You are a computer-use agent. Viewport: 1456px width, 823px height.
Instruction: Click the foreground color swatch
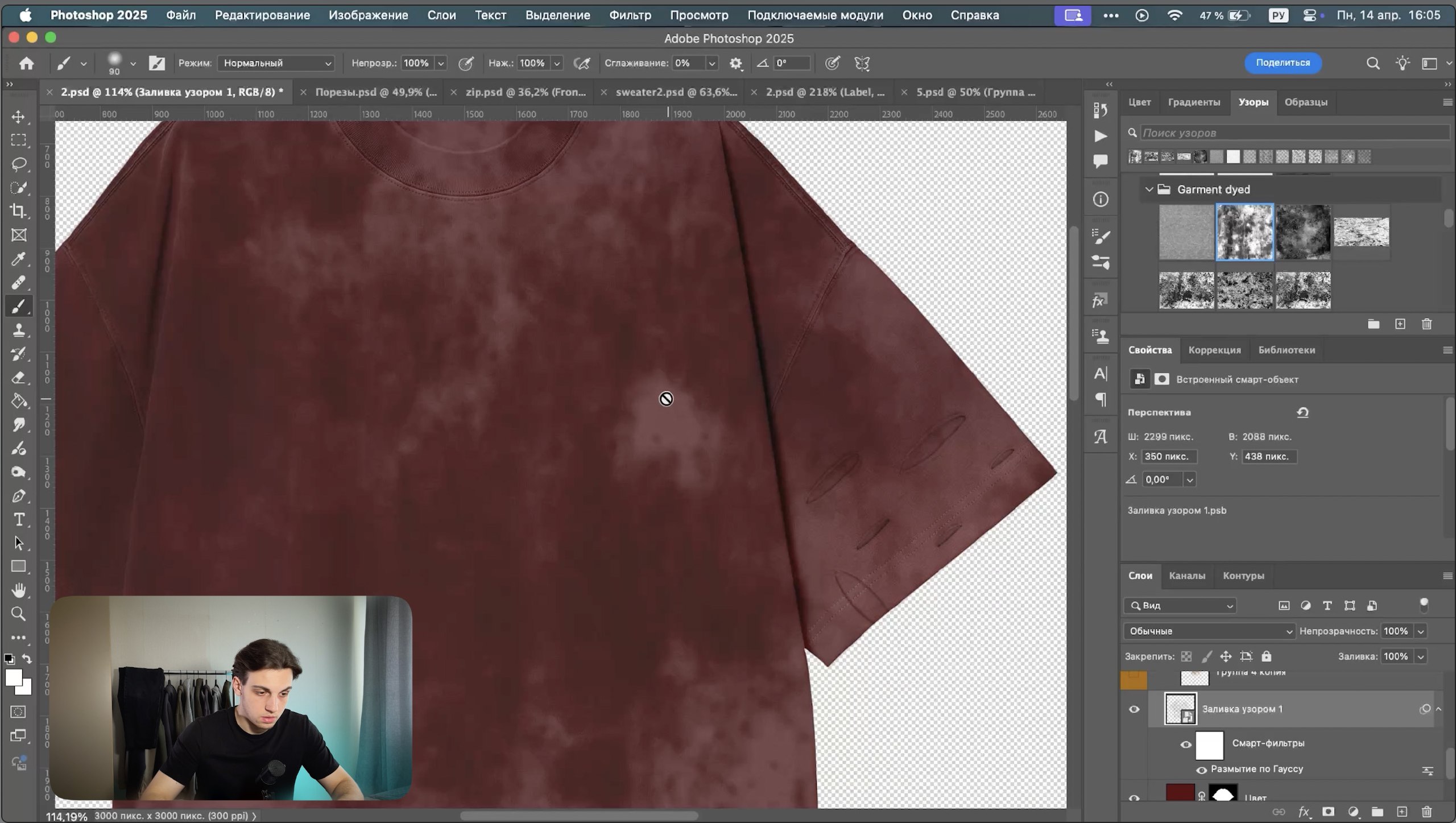point(13,677)
